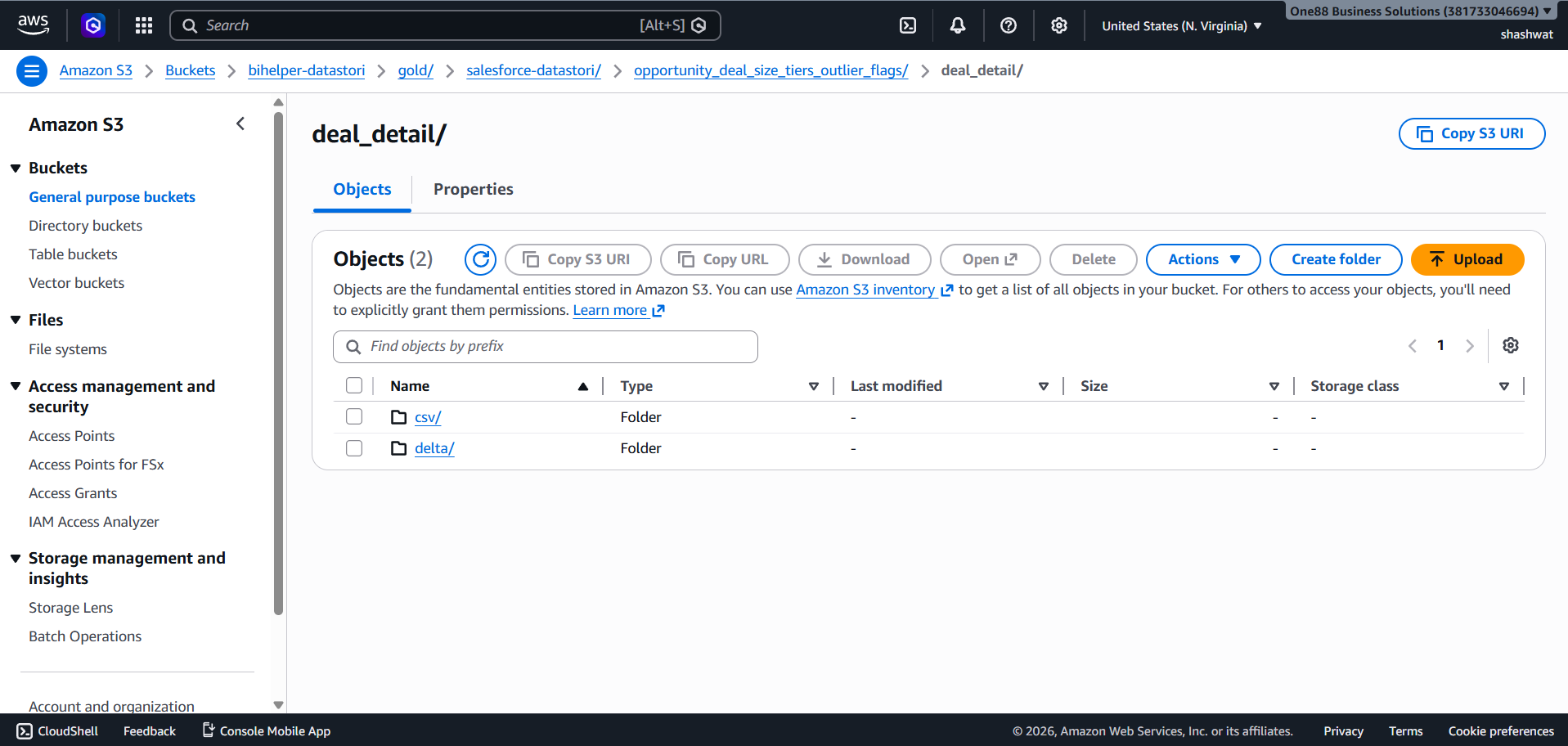
Task: Check the csv/ row checkbox
Action: 354,416
